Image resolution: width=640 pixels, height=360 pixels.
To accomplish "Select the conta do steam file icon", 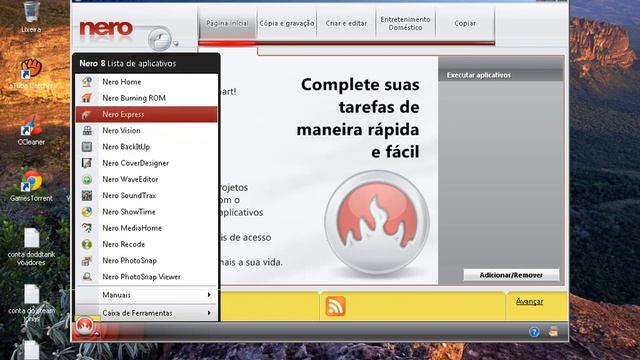I will point(31,294).
